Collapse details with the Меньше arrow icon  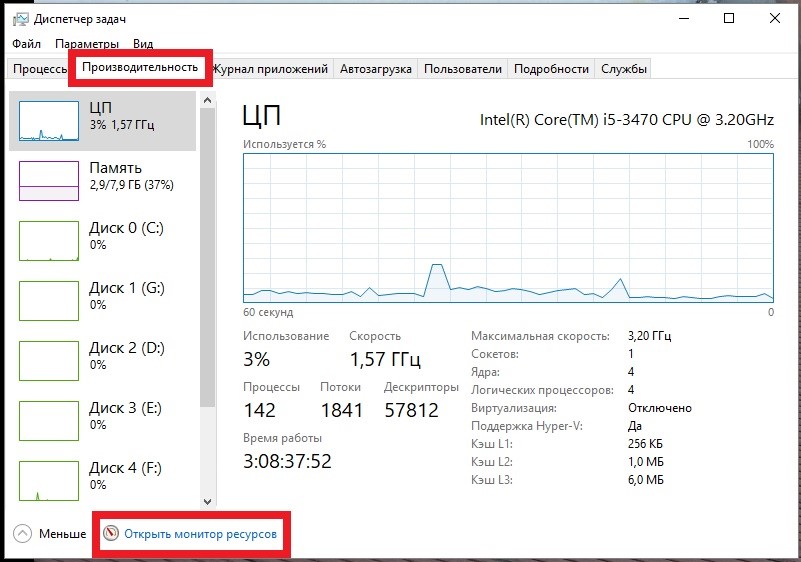coord(22,533)
